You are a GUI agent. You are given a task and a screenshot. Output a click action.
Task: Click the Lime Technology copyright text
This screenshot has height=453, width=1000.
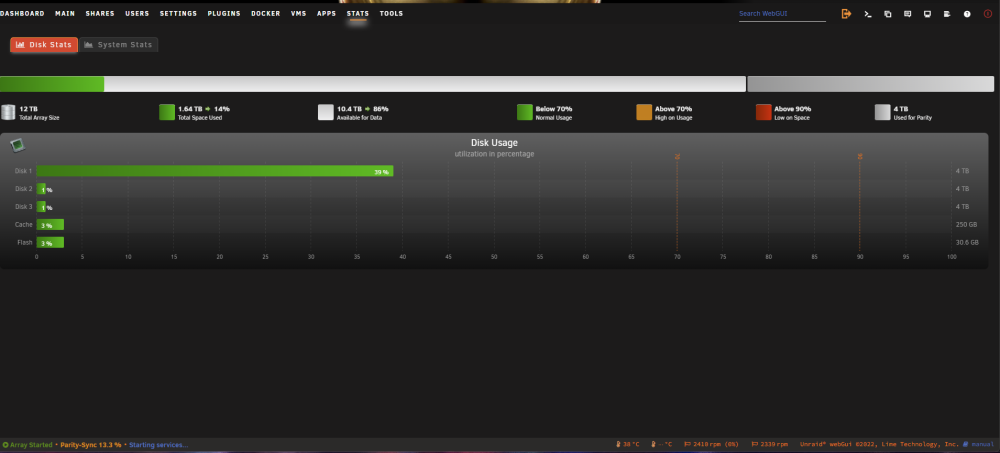[879, 445]
